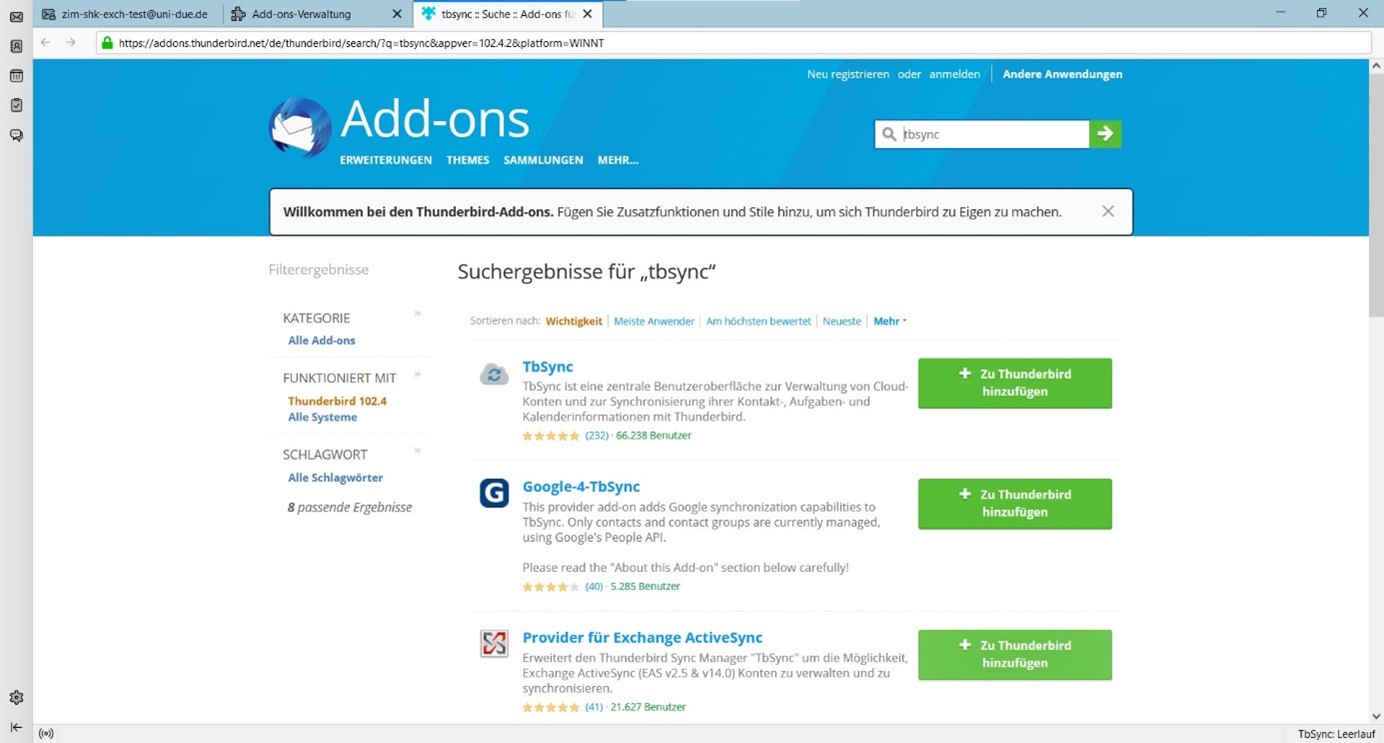
Task: Open the Erweiterungen menu item
Action: (385, 160)
